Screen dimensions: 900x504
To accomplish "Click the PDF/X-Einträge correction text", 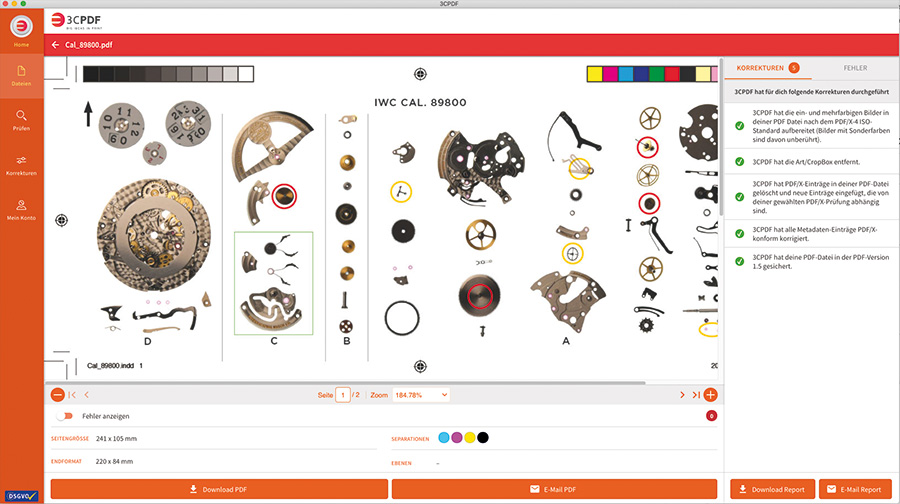I will [821, 197].
